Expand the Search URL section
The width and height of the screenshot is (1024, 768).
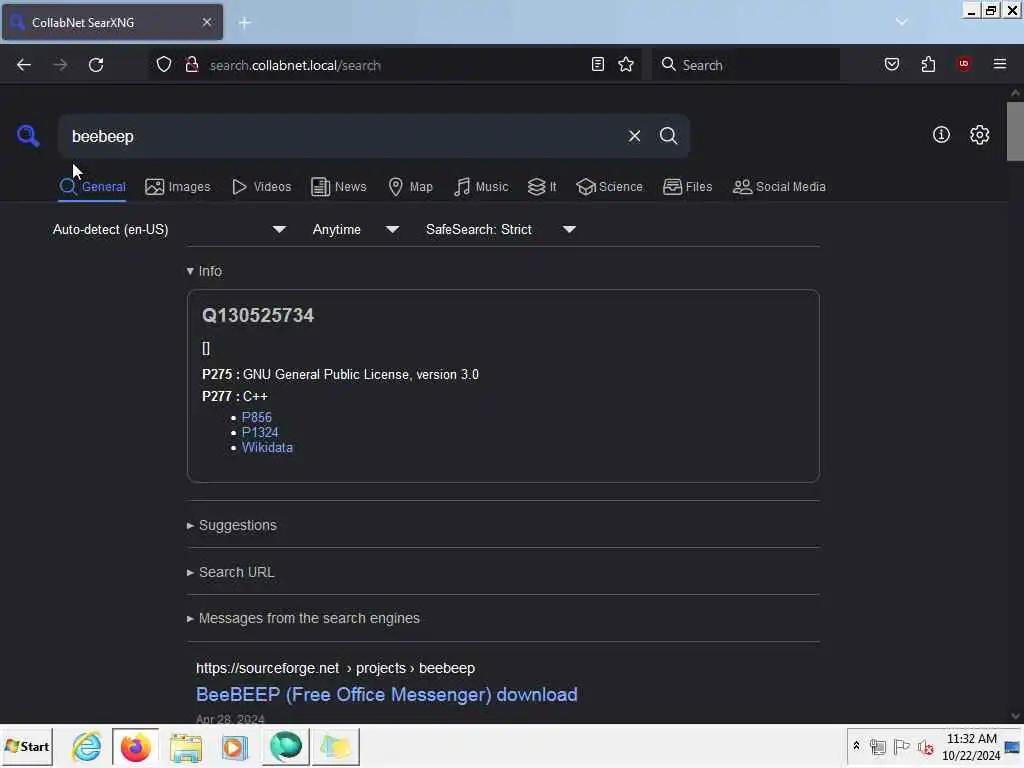(x=231, y=572)
